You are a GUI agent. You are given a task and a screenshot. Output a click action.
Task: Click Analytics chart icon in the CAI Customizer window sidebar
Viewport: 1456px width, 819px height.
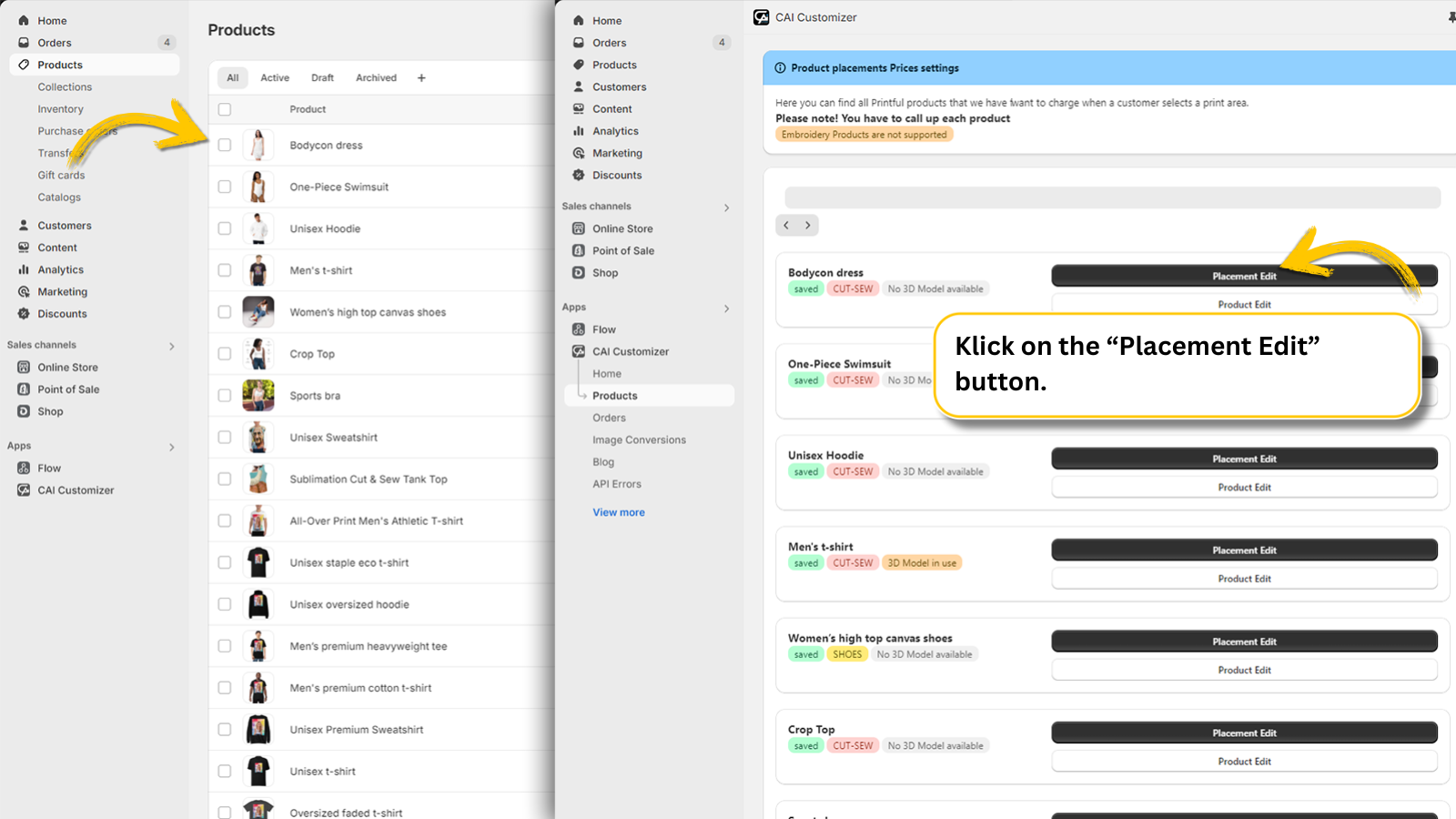[579, 131]
